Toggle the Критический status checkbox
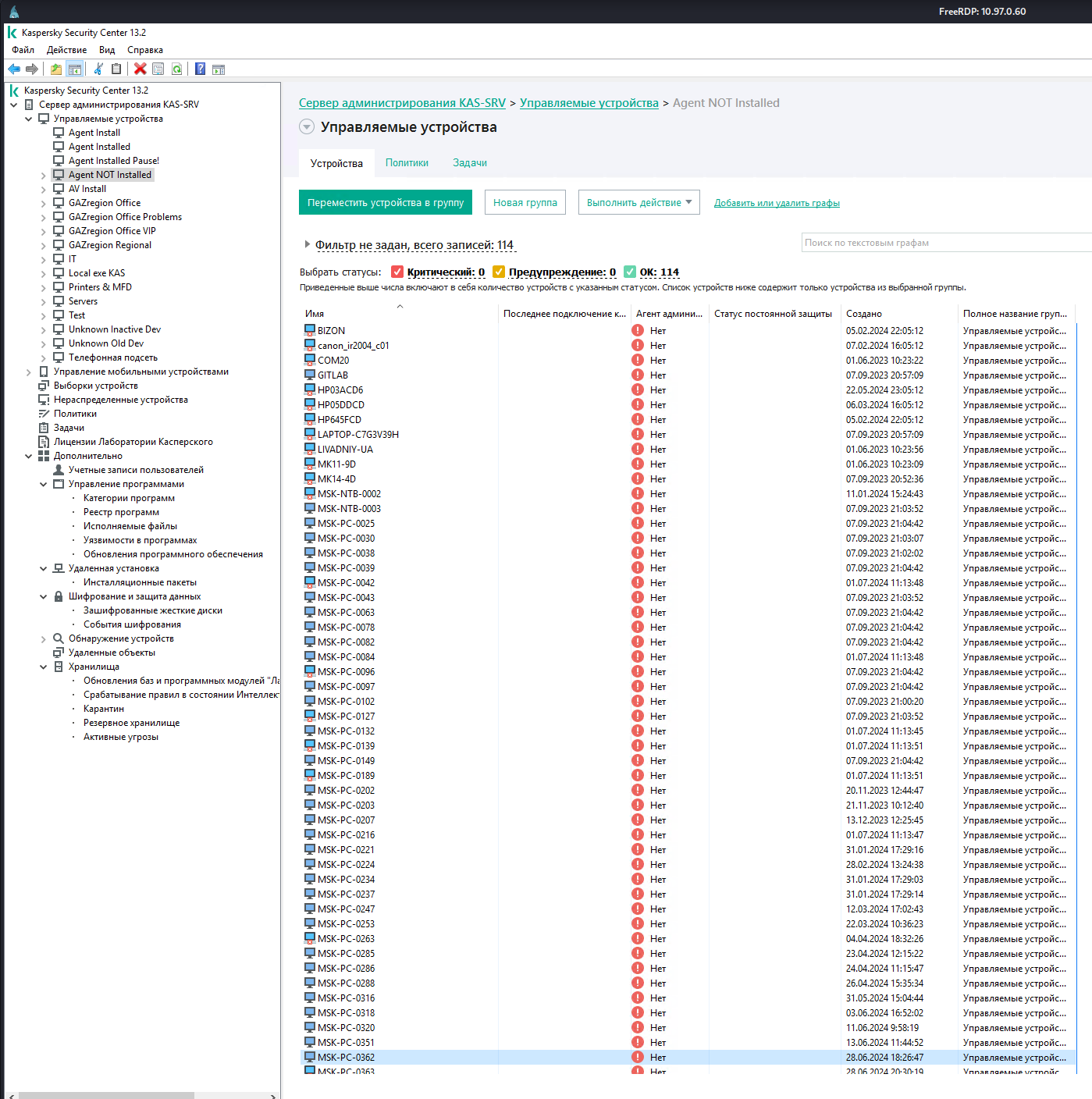 click(397, 272)
